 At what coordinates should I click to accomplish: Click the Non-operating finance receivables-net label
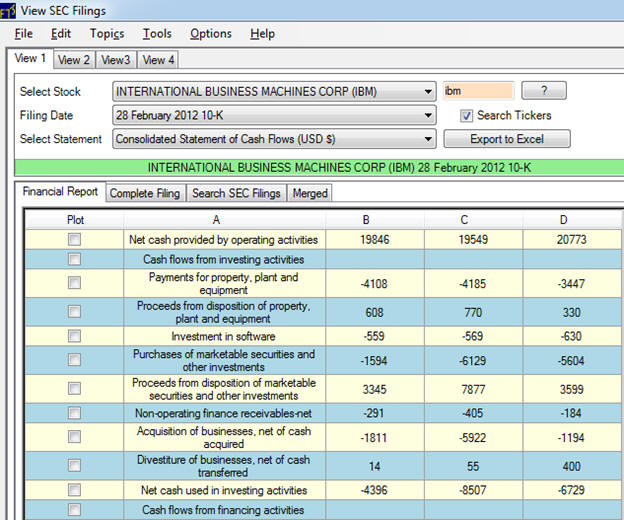tap(223, 413)
